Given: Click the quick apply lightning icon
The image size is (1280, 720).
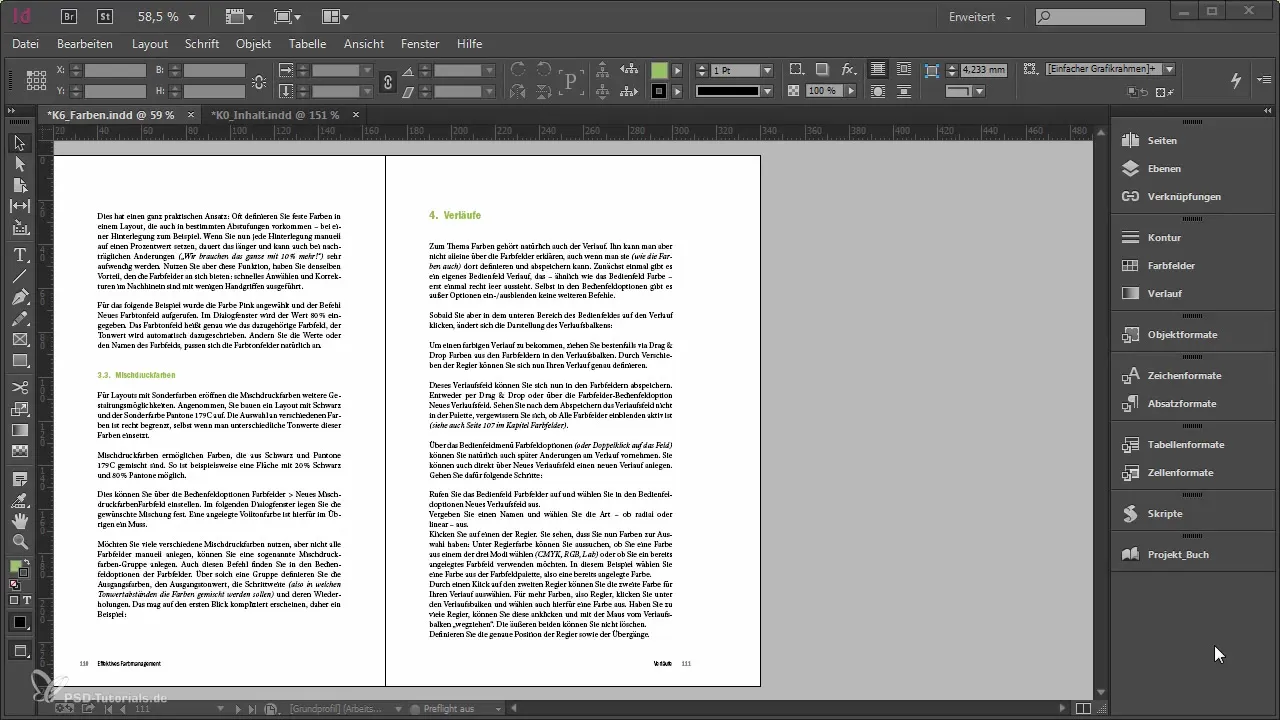Looking at the screenshot, I should [x=1236, y=80].
